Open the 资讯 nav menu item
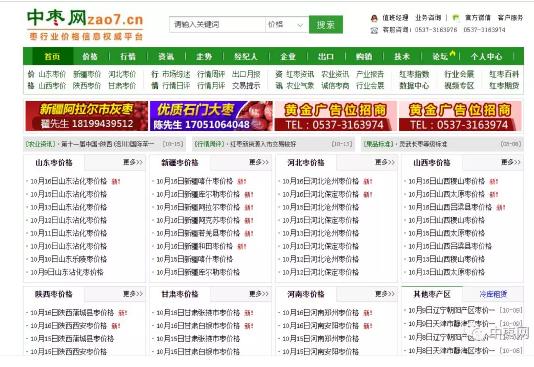The height and width of the screenshot is (367, 534). click(x=166, y=56)
